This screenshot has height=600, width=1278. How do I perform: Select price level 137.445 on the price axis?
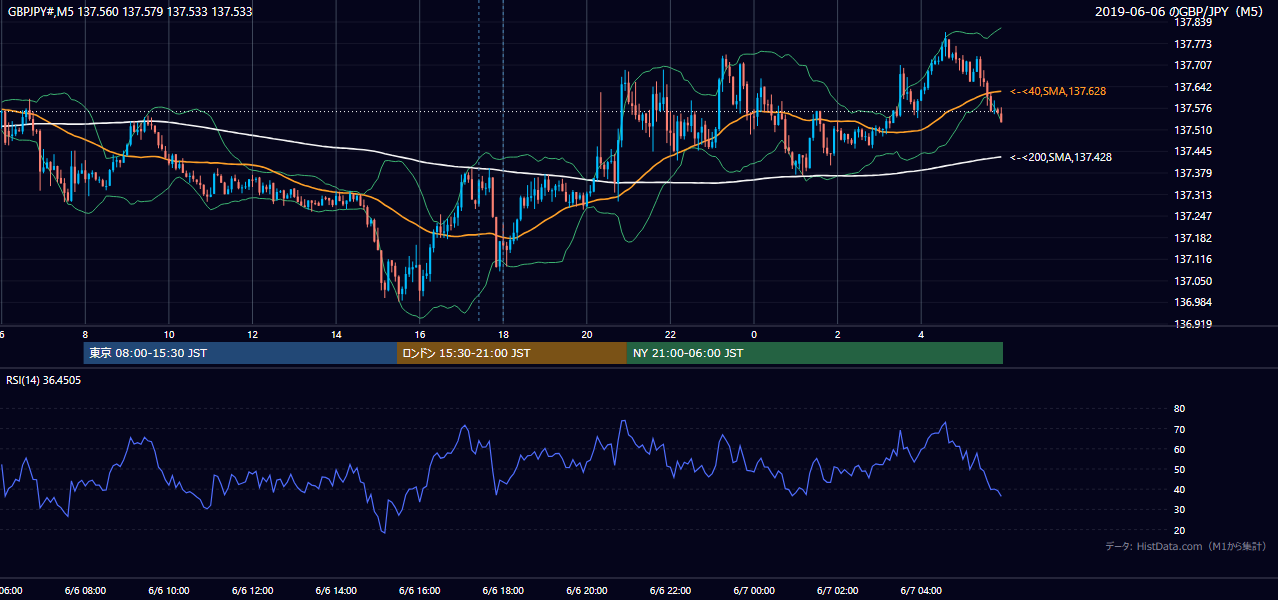[x=1192, y=151]
